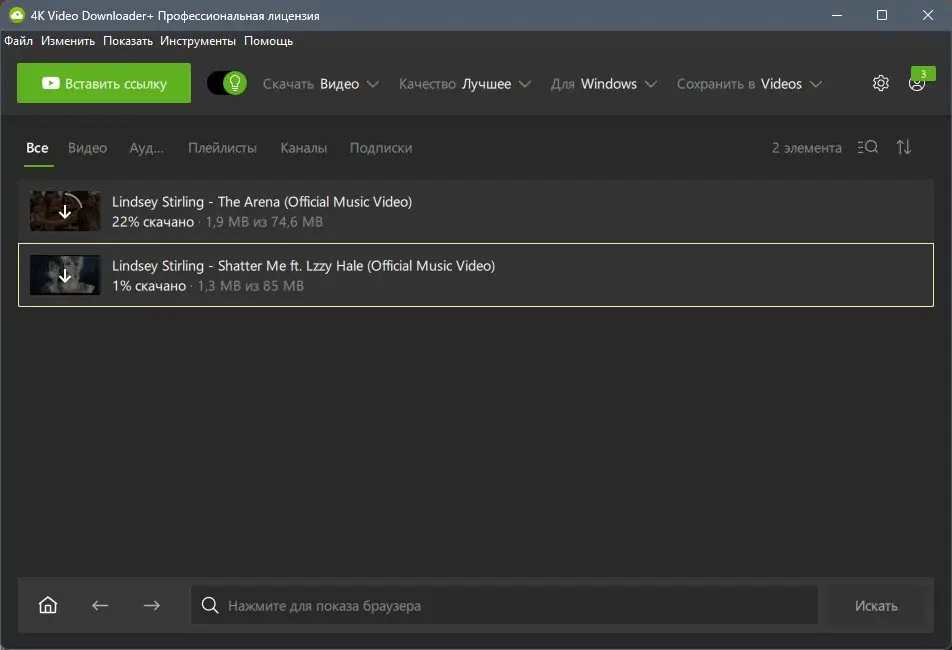Click the magnifier icon in the browser bar
This screenshot has width=952, height=650.
tap(210, 605)
